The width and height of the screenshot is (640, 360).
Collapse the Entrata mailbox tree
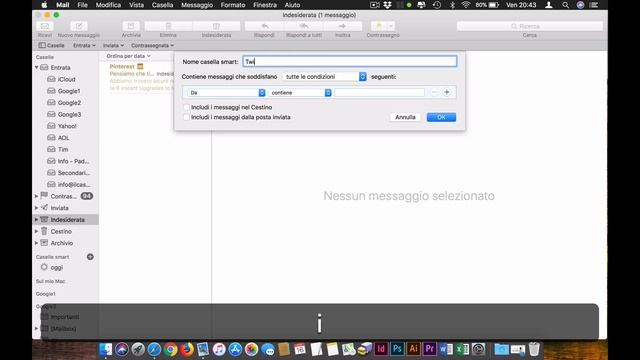pos(37,67)
